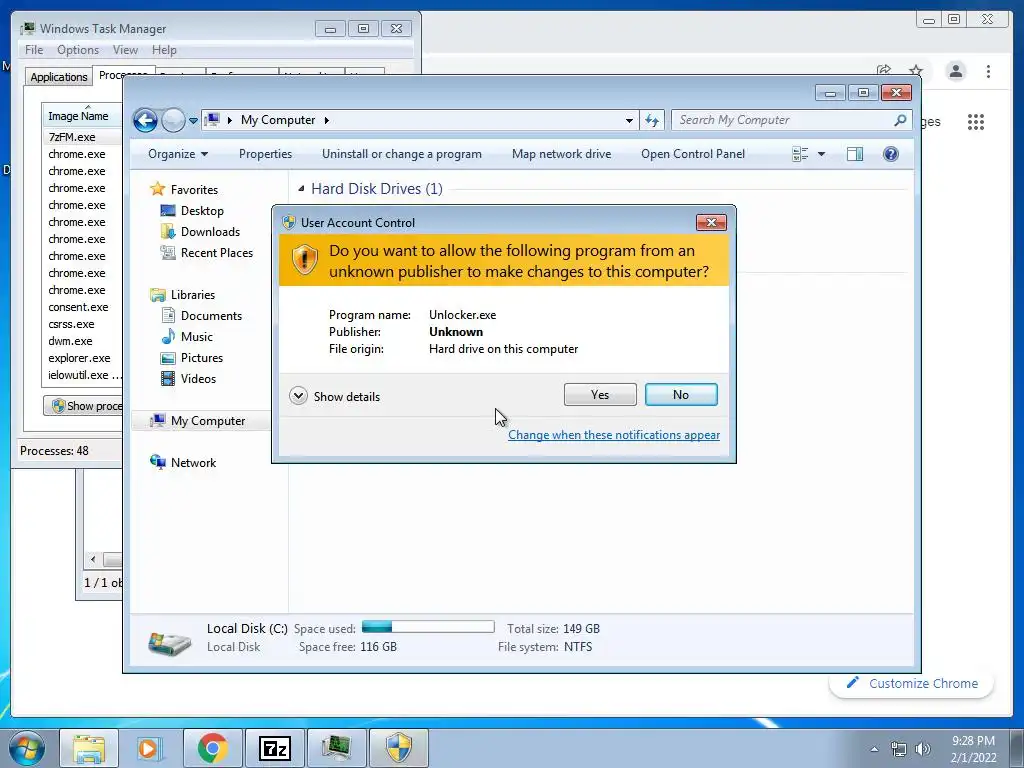This screenshot has width=1024, height=768.
Task: Open recent pages dropdown beside navigation arrows
Action: [x=193, y=121]
